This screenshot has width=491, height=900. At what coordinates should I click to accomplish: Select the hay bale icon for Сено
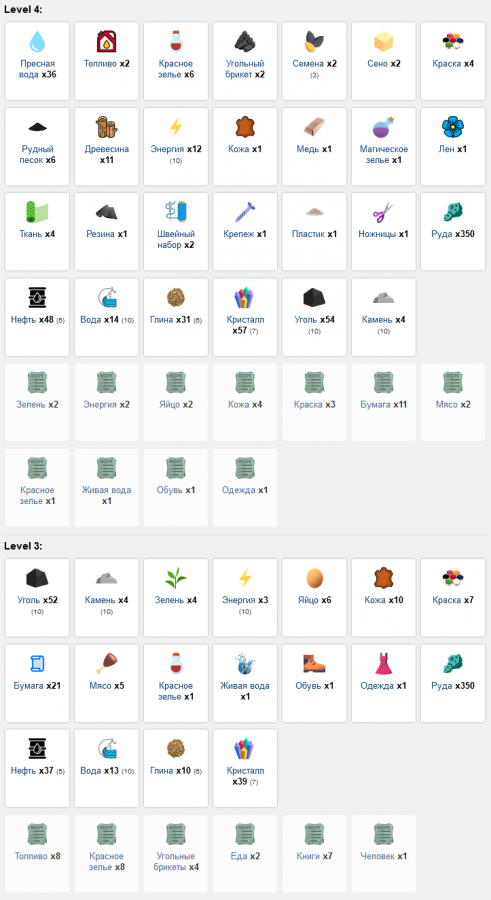click(x=384, y=42)
